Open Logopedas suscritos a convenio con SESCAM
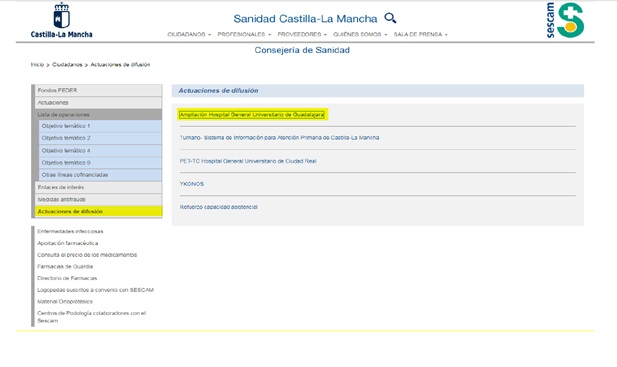This screenshot has height=367, width=617. pyautogui.click(x=95, y=290)
